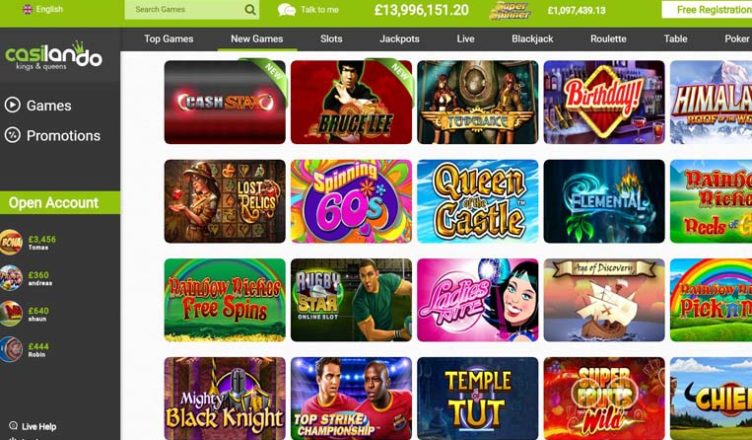This screenshot has width=752, height=440.
Task: Open the Talk to me chat bubble icon
Action: pos(286,10)
